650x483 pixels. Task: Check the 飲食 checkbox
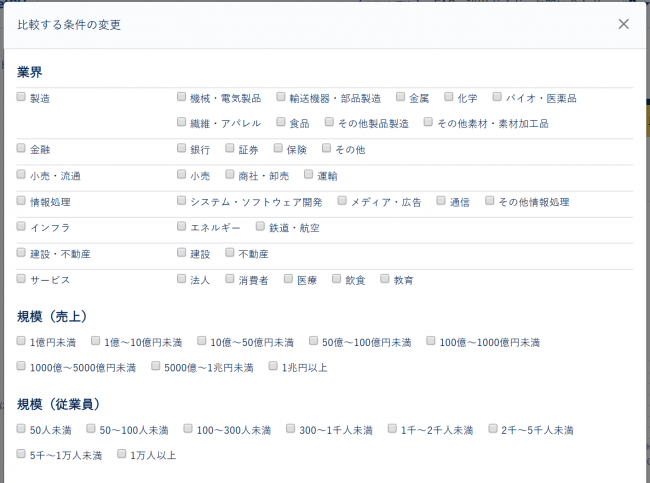336,279
